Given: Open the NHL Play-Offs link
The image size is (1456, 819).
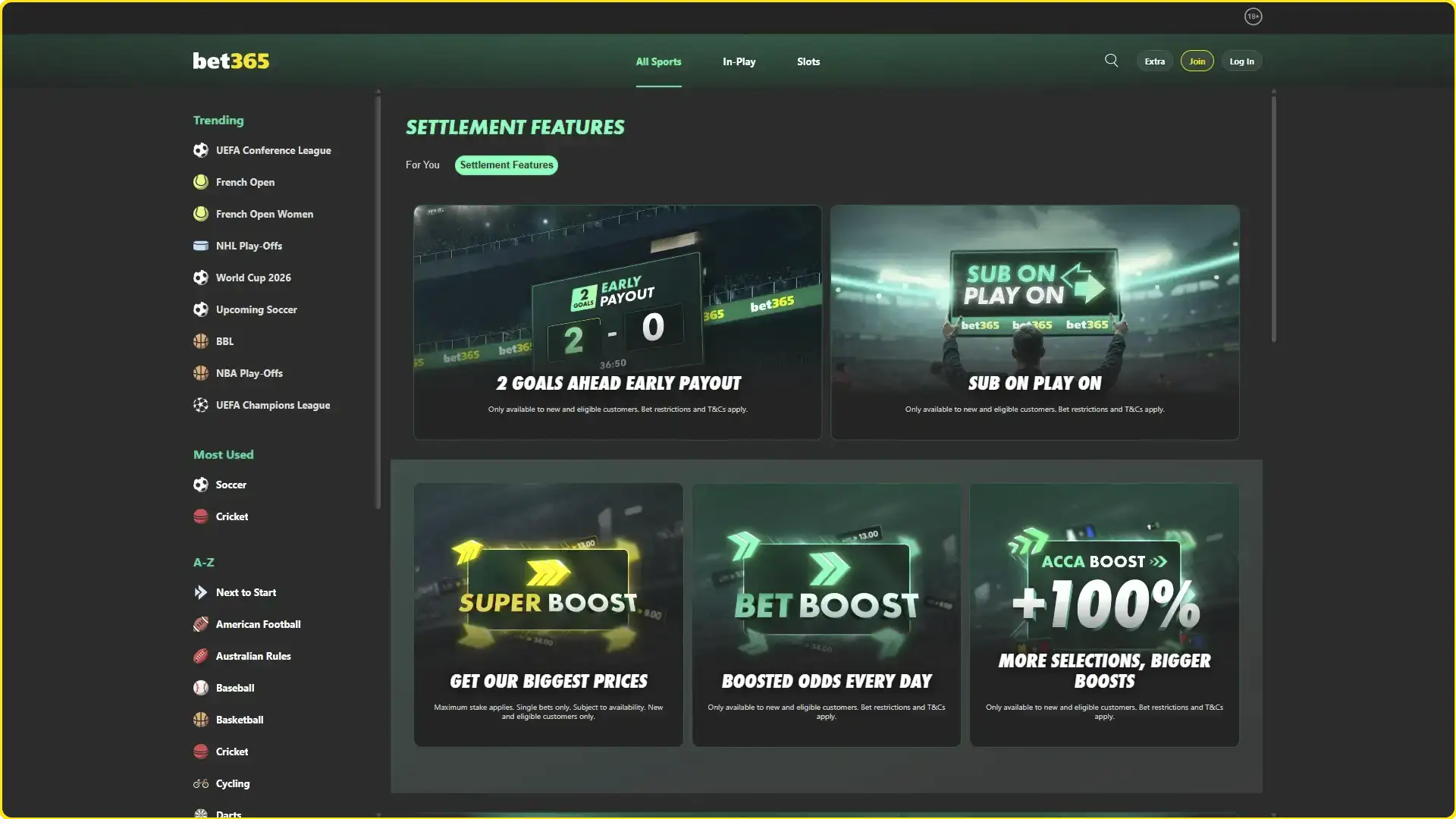Looking at the screenshot, I should click(249, 246).
